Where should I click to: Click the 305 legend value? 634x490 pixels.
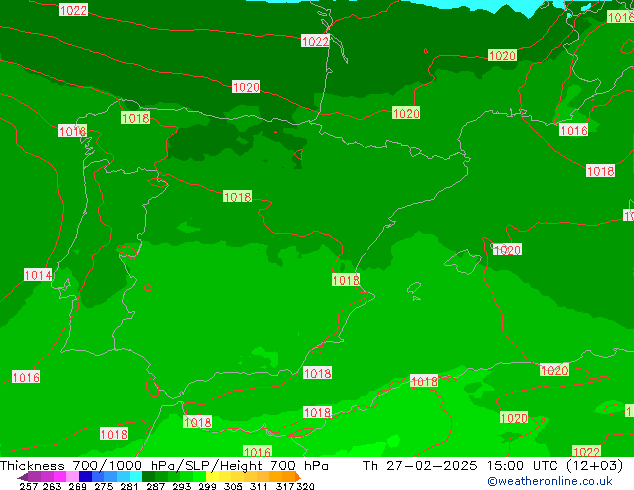pos(233,486)
